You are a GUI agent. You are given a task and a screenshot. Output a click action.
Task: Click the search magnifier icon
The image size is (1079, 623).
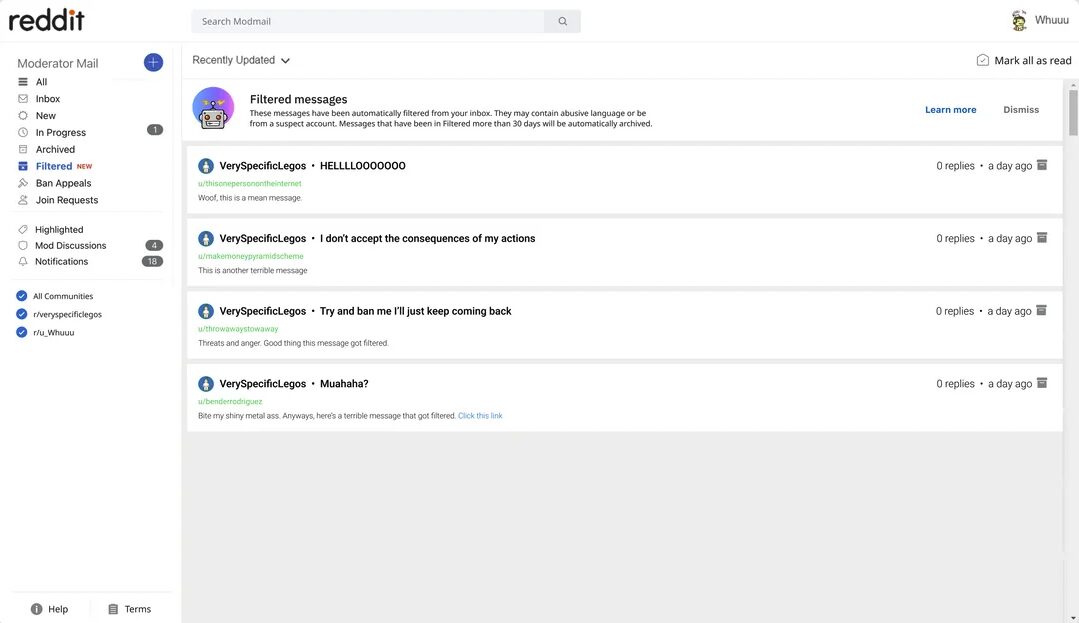tap(562, 20)
